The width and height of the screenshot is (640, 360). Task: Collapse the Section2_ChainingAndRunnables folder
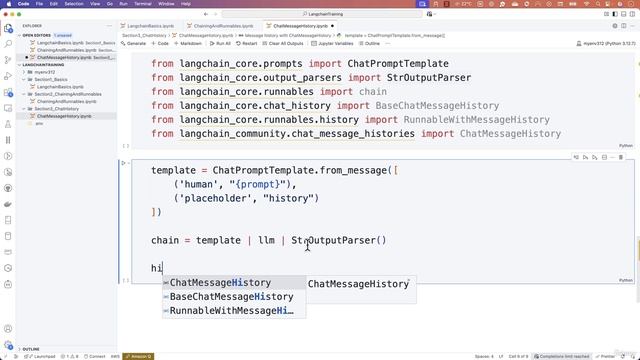pos(24,94)
